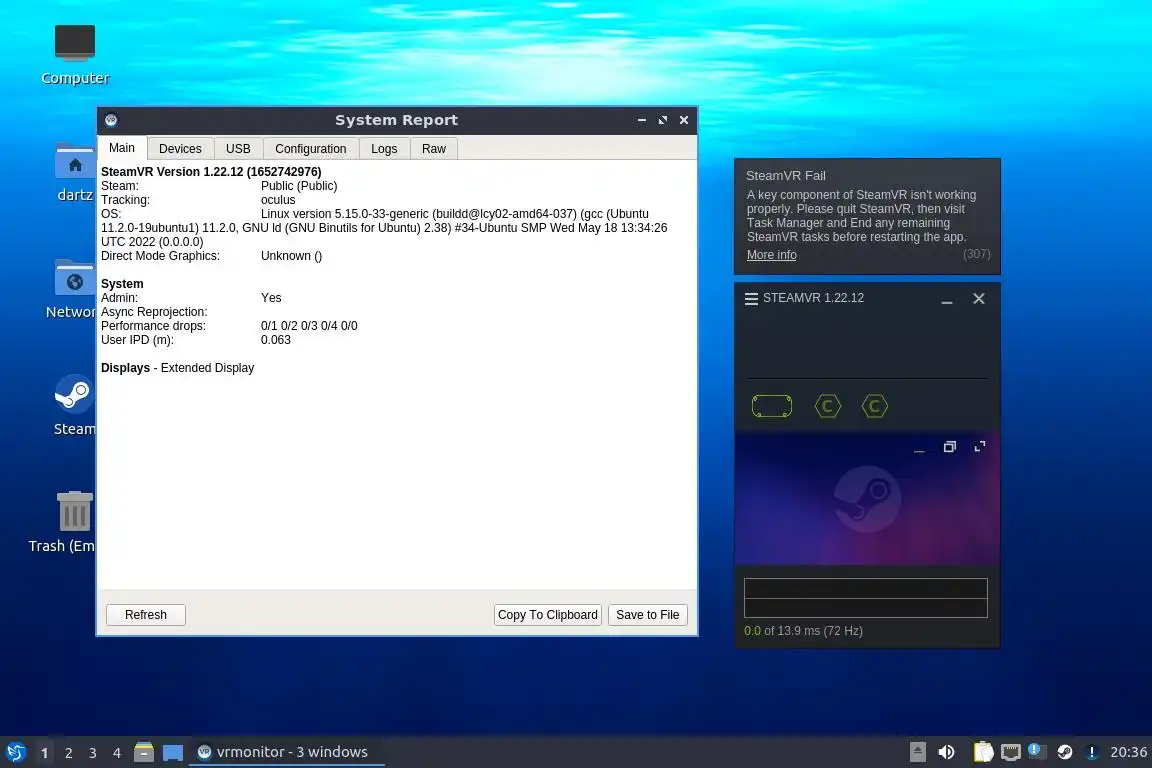The width and height of the screenshot is (1152, 768).
Task: Click the exclamation update notifier tray icon
Action: tap(1092, 752)
